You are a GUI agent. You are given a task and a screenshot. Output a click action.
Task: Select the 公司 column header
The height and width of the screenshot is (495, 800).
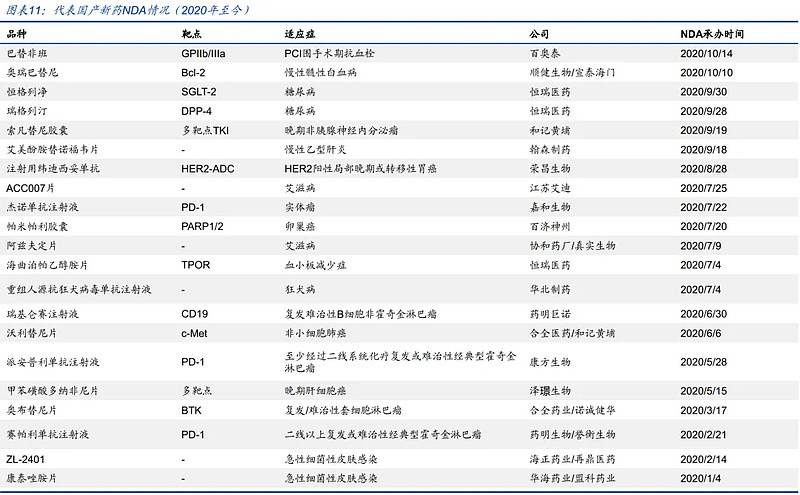539,34
